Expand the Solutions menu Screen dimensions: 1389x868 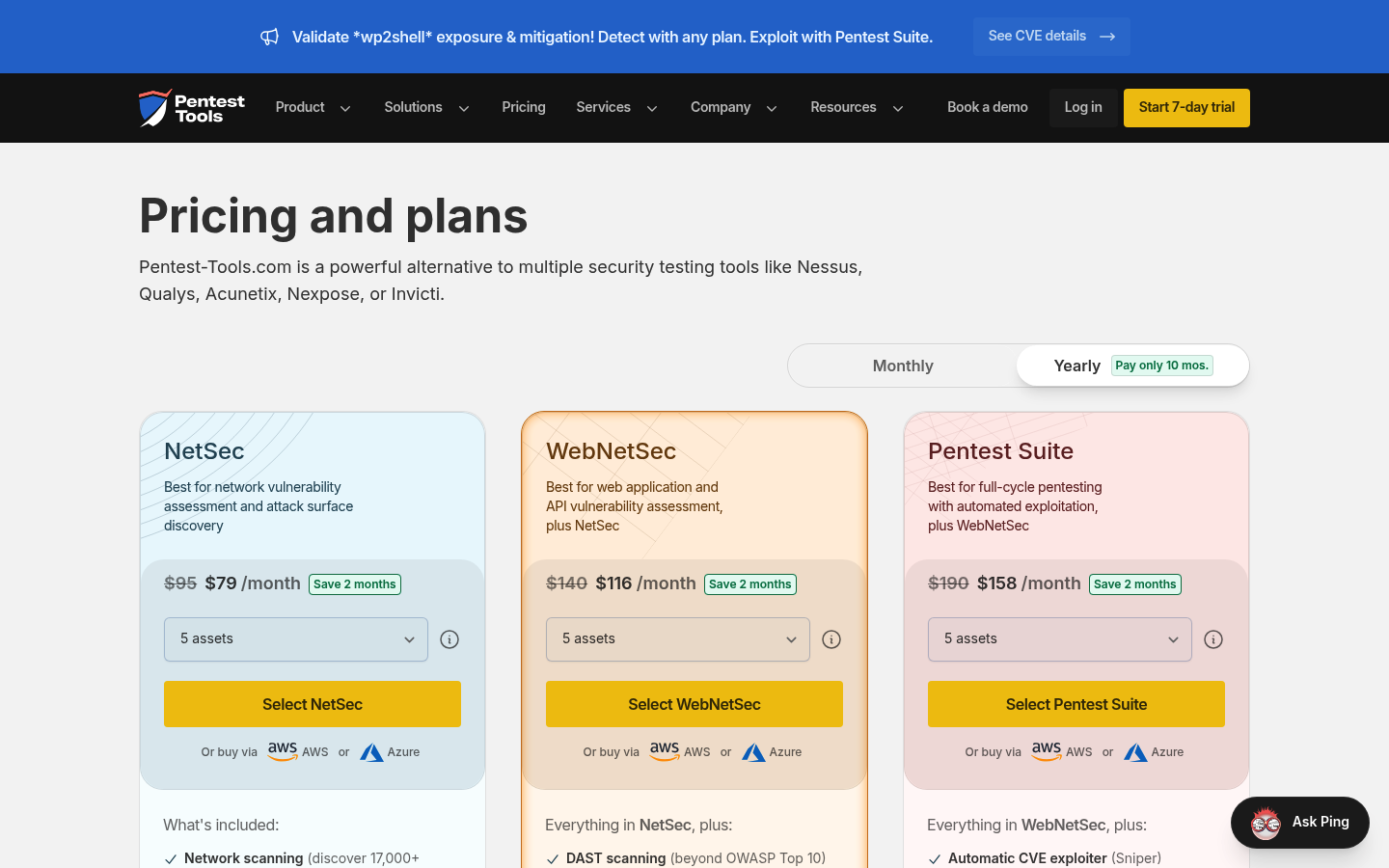click(426, 108)
